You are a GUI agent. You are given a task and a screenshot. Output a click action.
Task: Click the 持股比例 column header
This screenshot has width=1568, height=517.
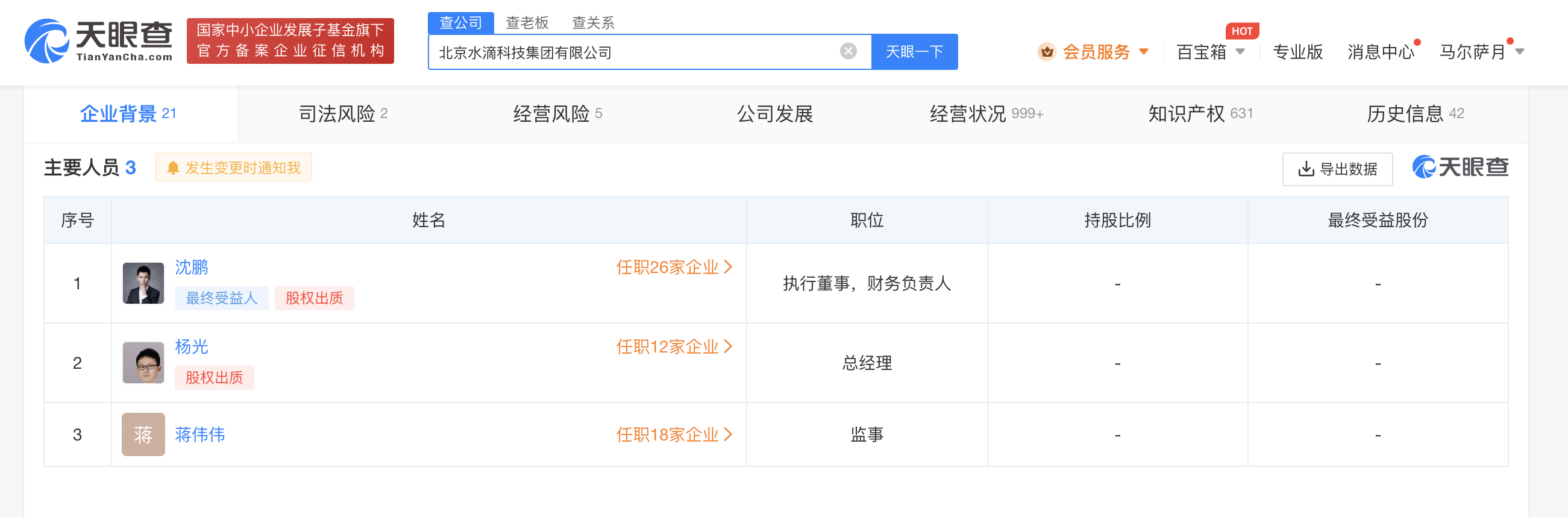coord(1118,220)
